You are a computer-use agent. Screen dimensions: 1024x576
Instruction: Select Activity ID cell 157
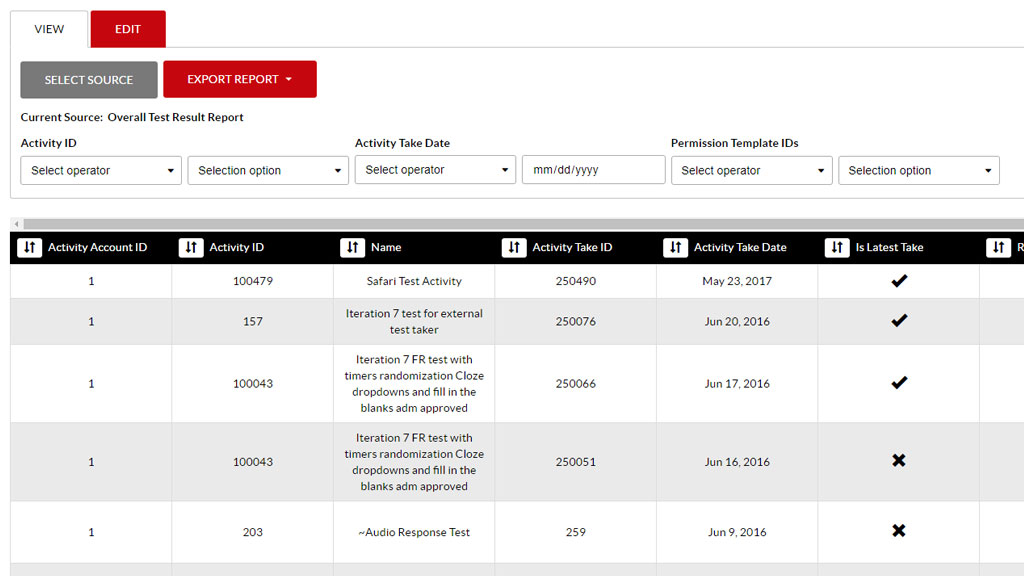click(253, 321)
